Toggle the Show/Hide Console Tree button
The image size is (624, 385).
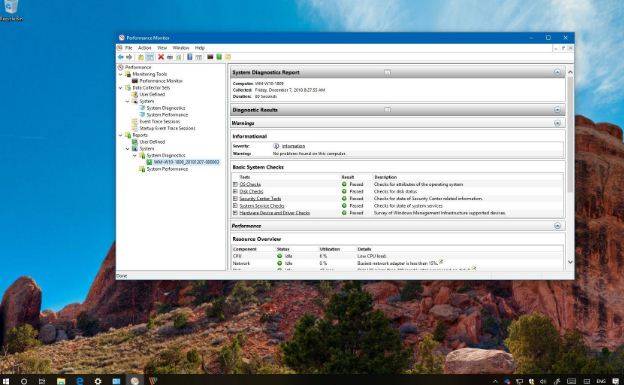pyautogui.click(x=150, y=57)
